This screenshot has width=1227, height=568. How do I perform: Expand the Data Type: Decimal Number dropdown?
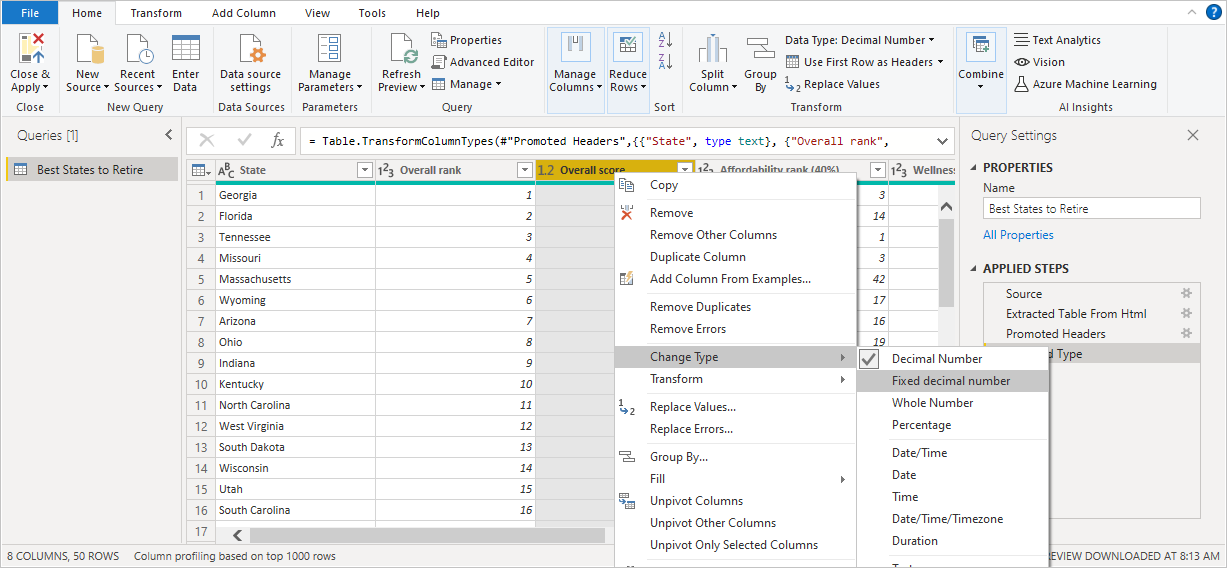tap(860, 40)
